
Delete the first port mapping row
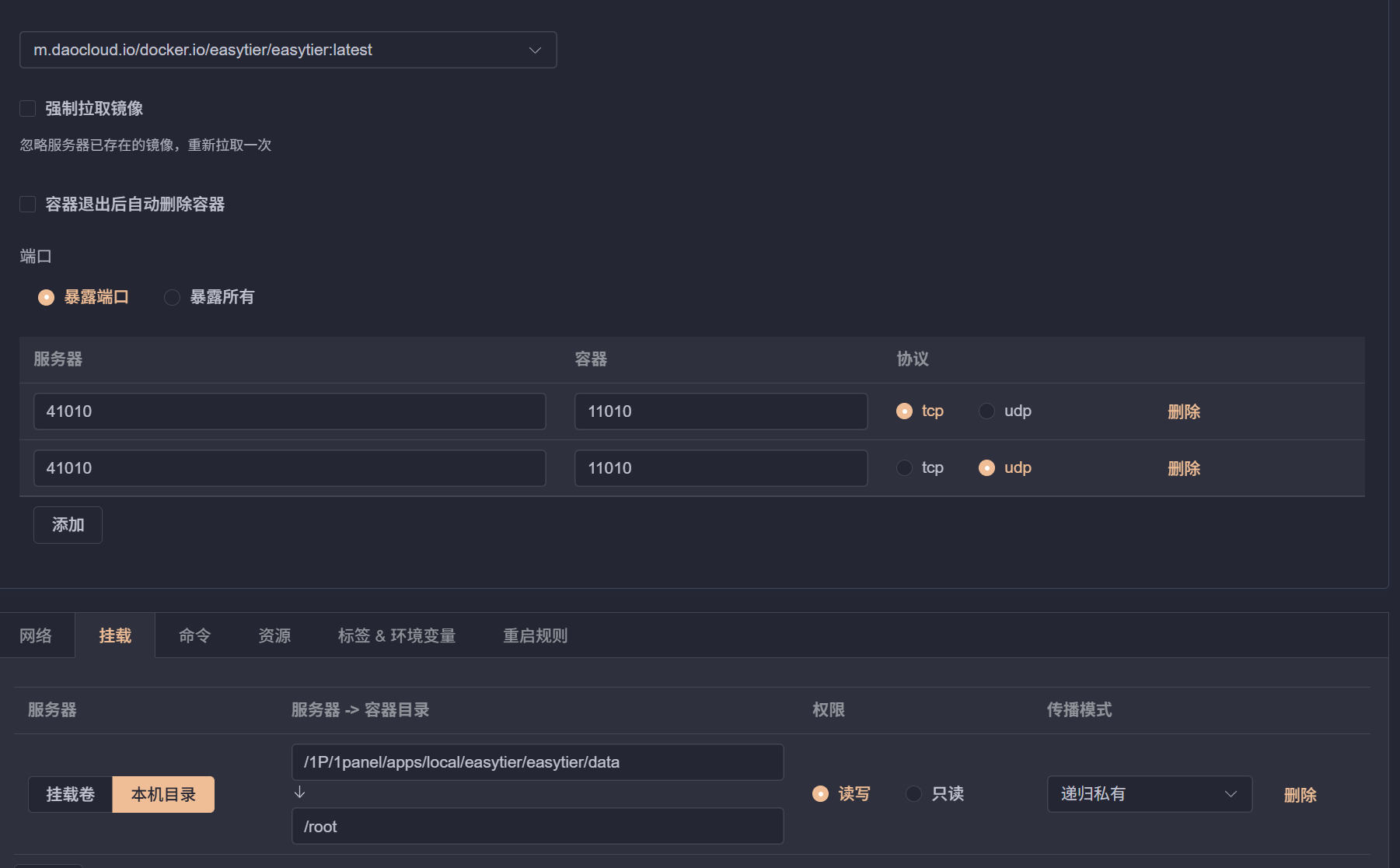click(x=1183, y=411)
